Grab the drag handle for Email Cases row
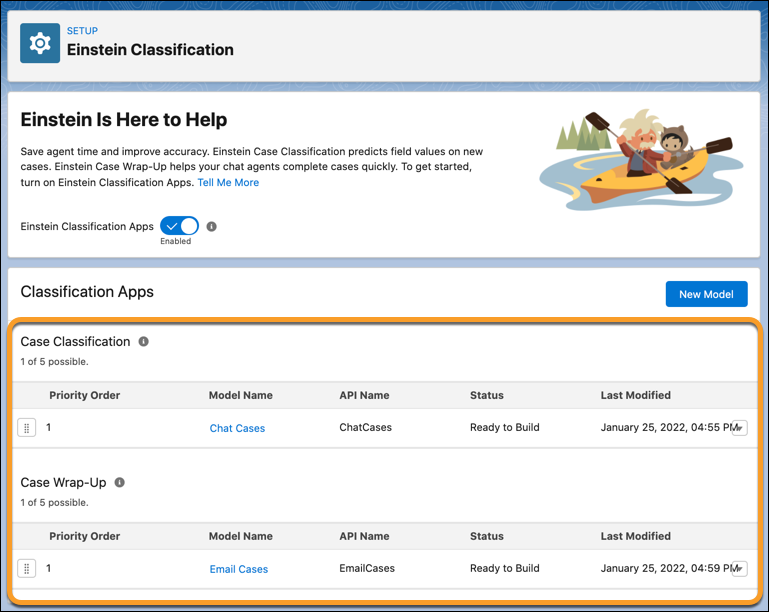The height and width of the screenshot is (612, 769). click(26, 569)
